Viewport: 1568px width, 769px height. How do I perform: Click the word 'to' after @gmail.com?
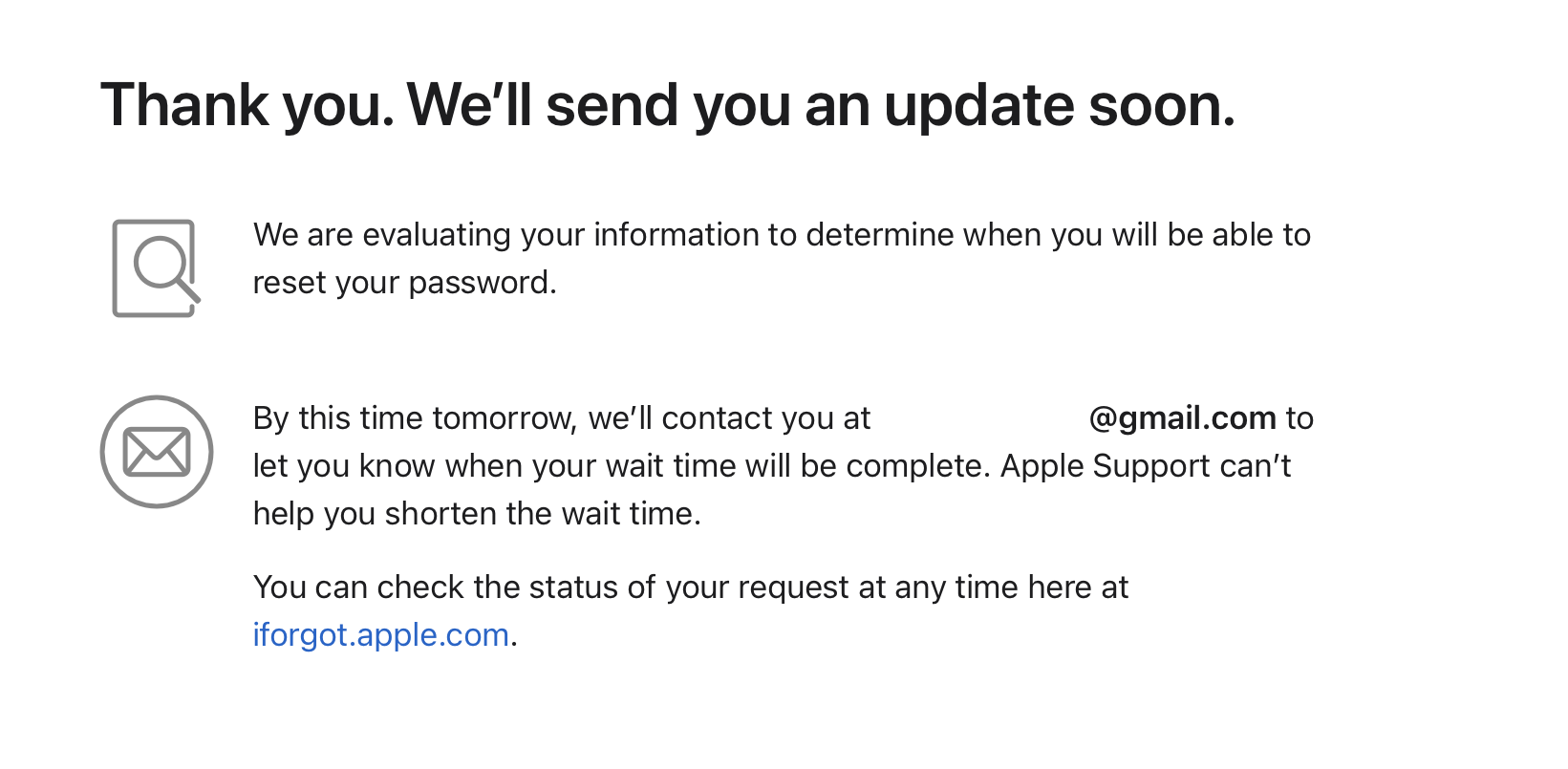[x=1300, y=418]
